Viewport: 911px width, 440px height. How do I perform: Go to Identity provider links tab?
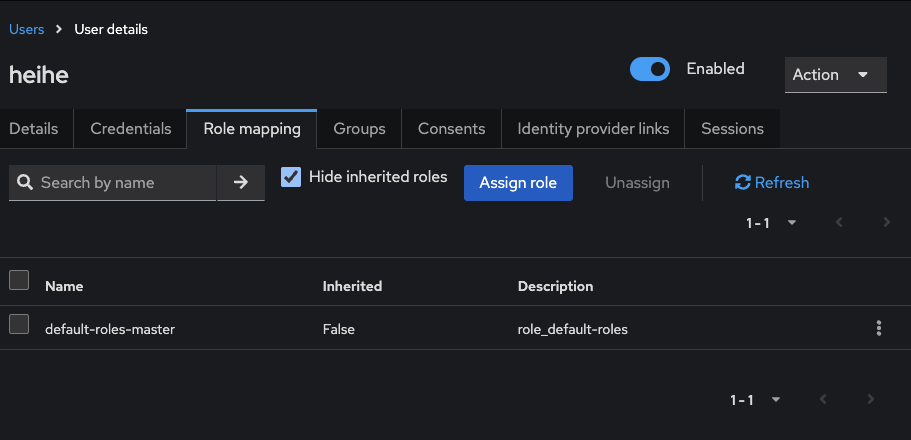pos(592,129)
